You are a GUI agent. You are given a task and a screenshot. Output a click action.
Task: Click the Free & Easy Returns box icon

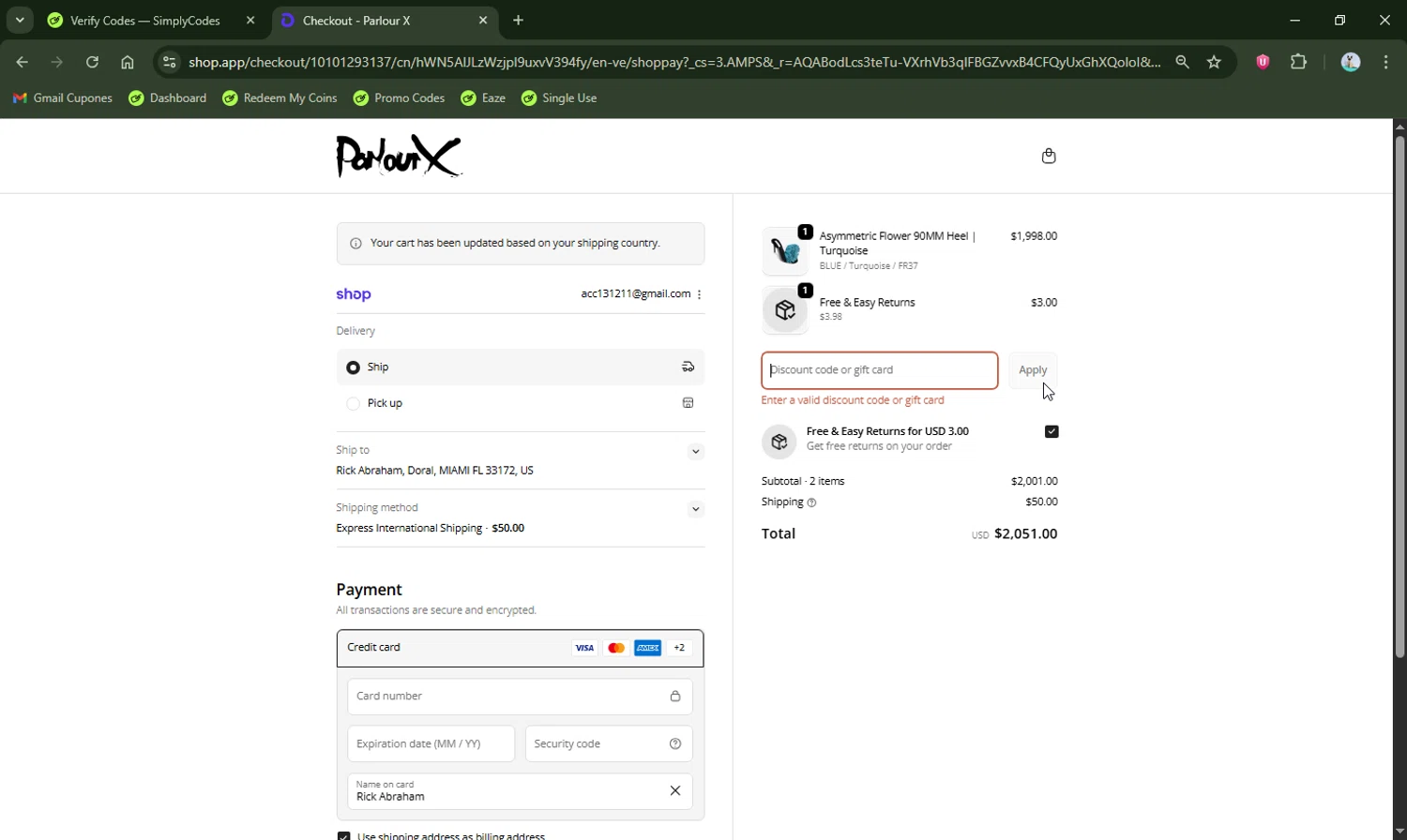click(x=779, y=441)
